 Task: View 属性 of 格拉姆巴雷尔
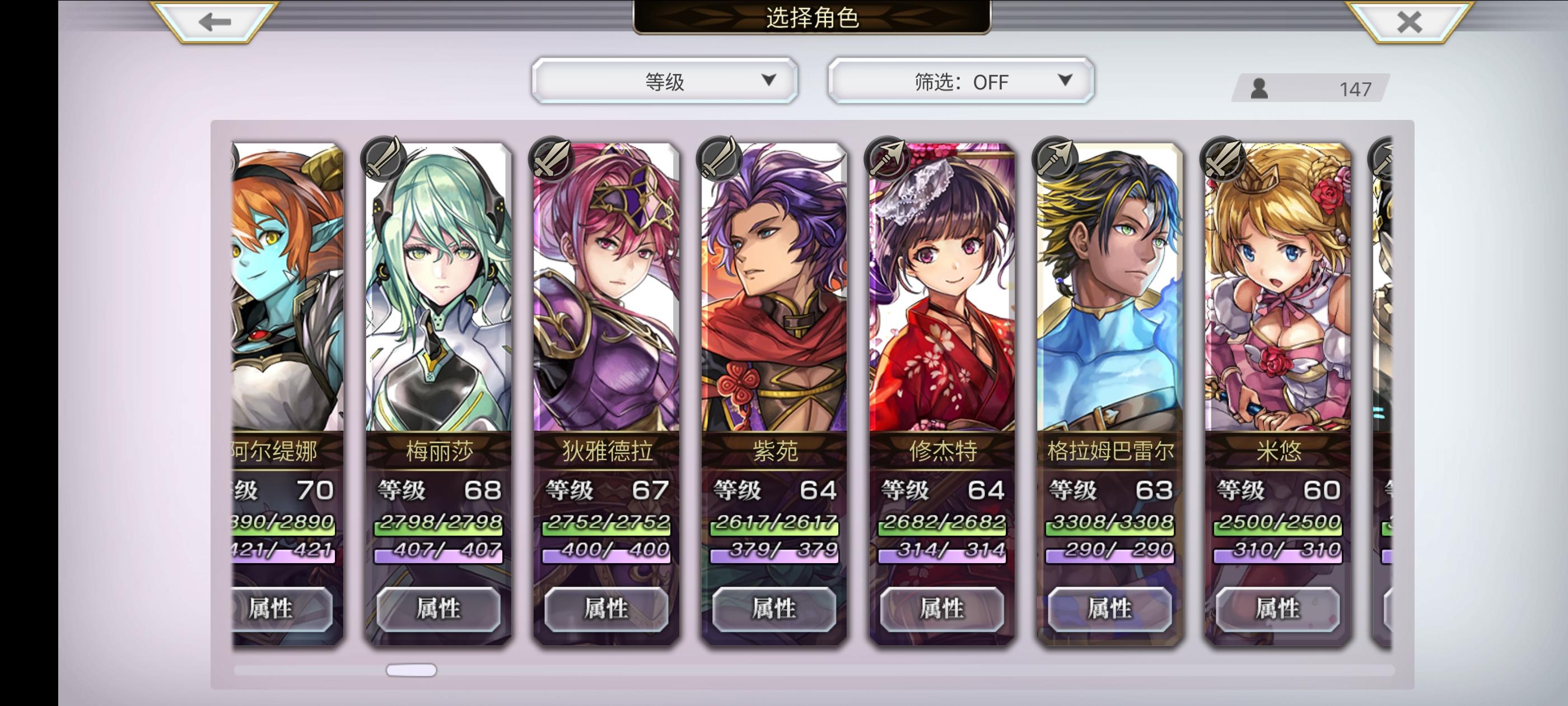pos(1110,609)
